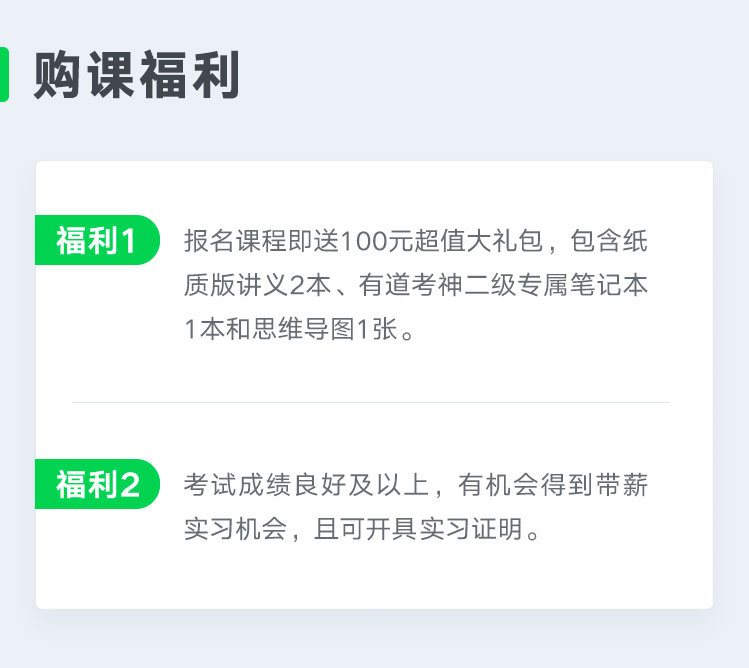Click the 购课福利 heading

(137, 75)
